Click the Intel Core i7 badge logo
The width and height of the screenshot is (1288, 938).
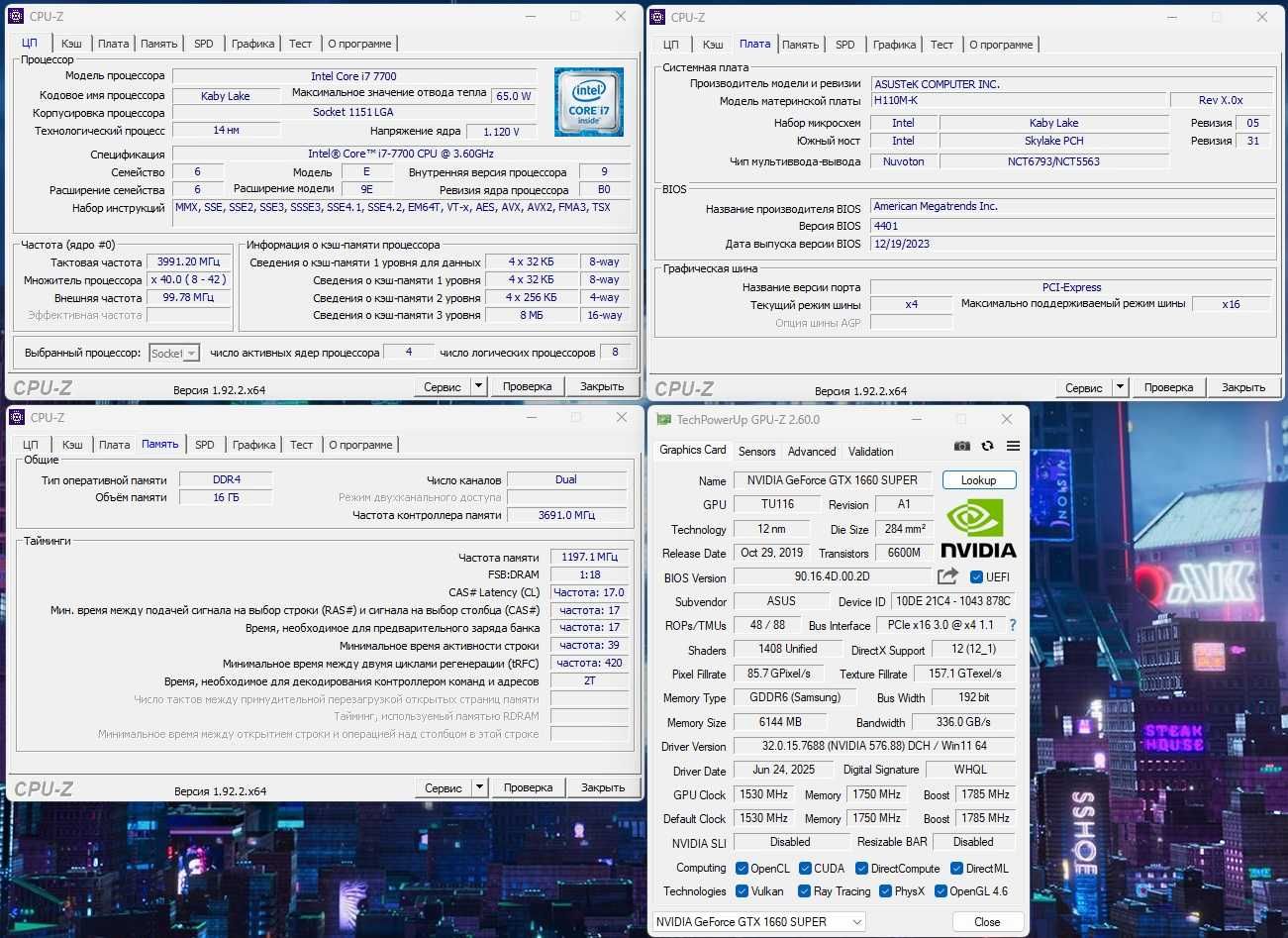tap(589, 101)
